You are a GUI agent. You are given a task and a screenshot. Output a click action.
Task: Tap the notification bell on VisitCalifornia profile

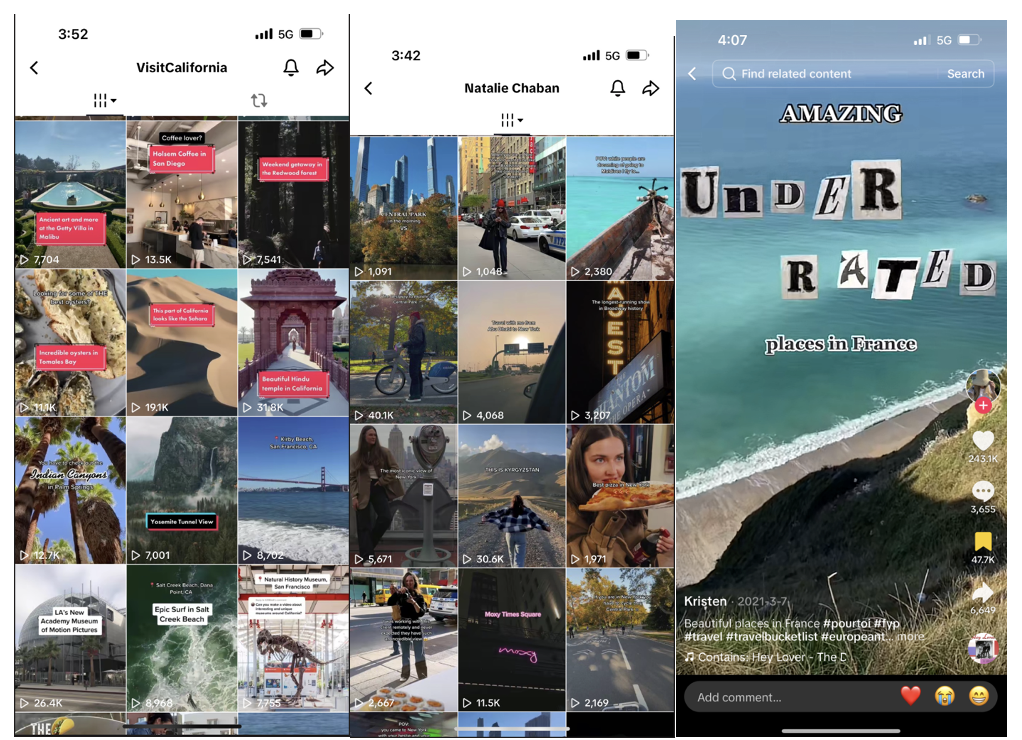[291, 68]
